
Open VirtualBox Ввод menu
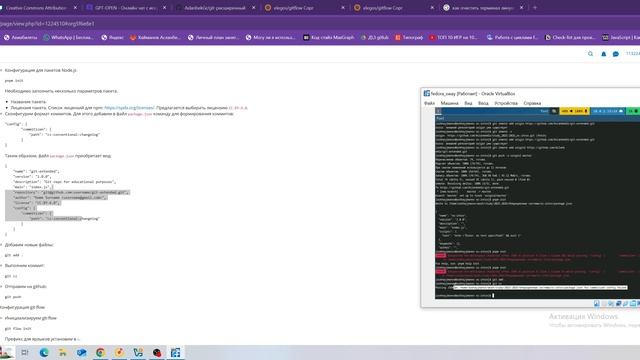pyautogui.click(x=483, y=103)
